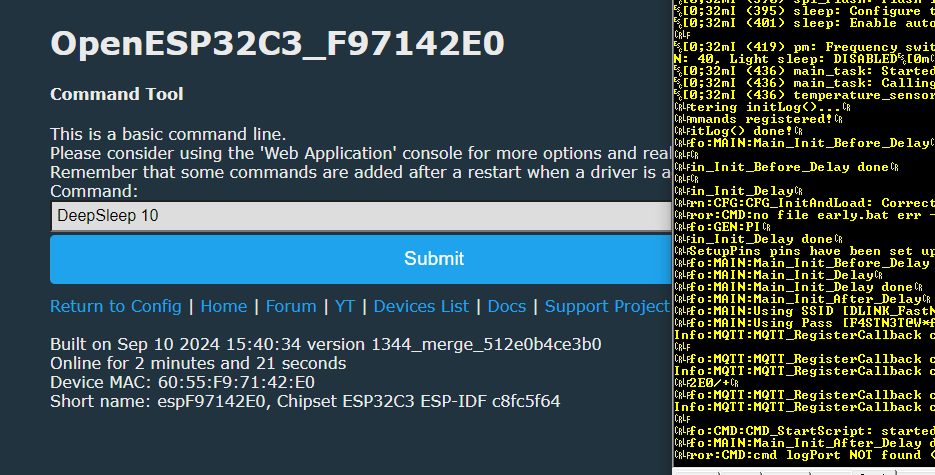
Task: Focus the Command input field with 'DeepSleep 10'
Action: click(x=361, y=216)
